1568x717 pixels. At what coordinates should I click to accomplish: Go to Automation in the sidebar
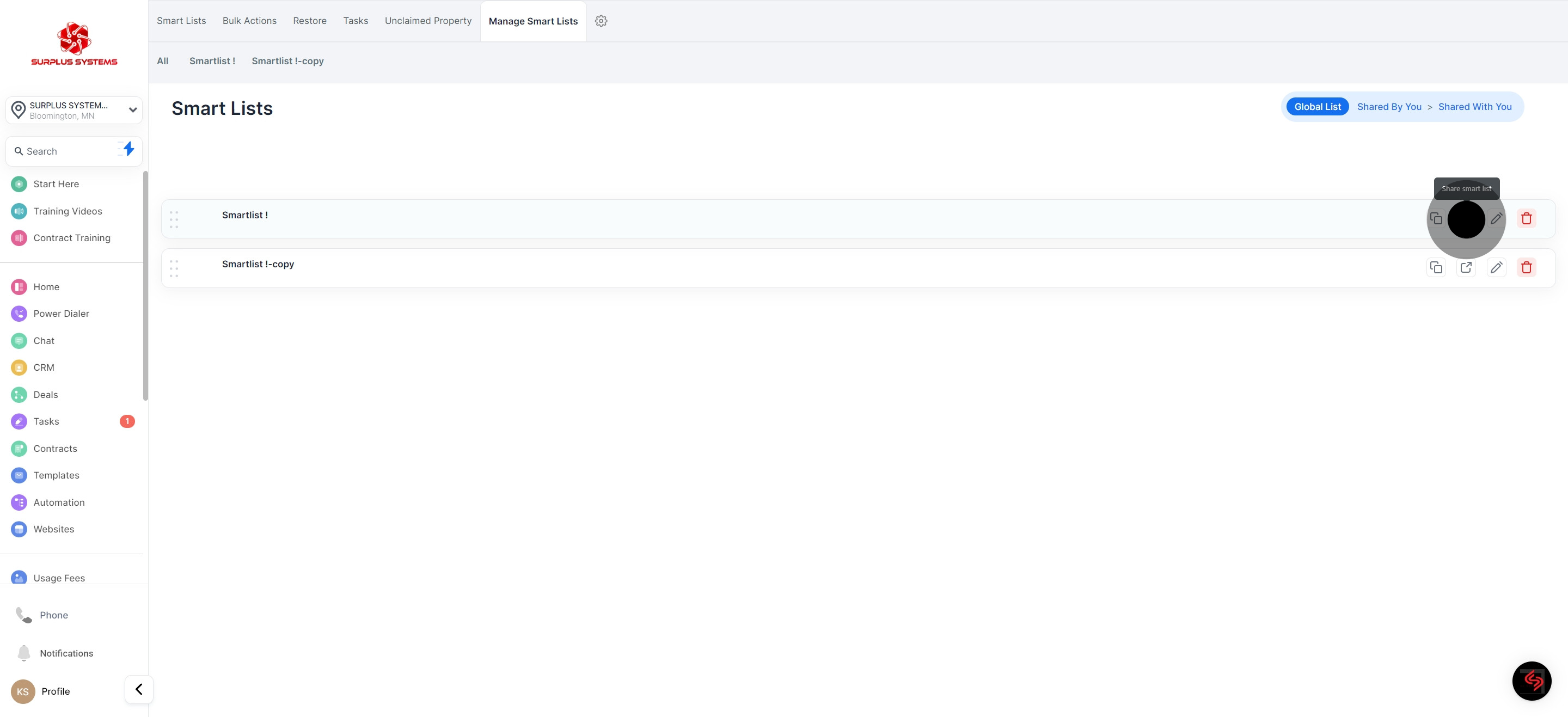pos(59,502)
